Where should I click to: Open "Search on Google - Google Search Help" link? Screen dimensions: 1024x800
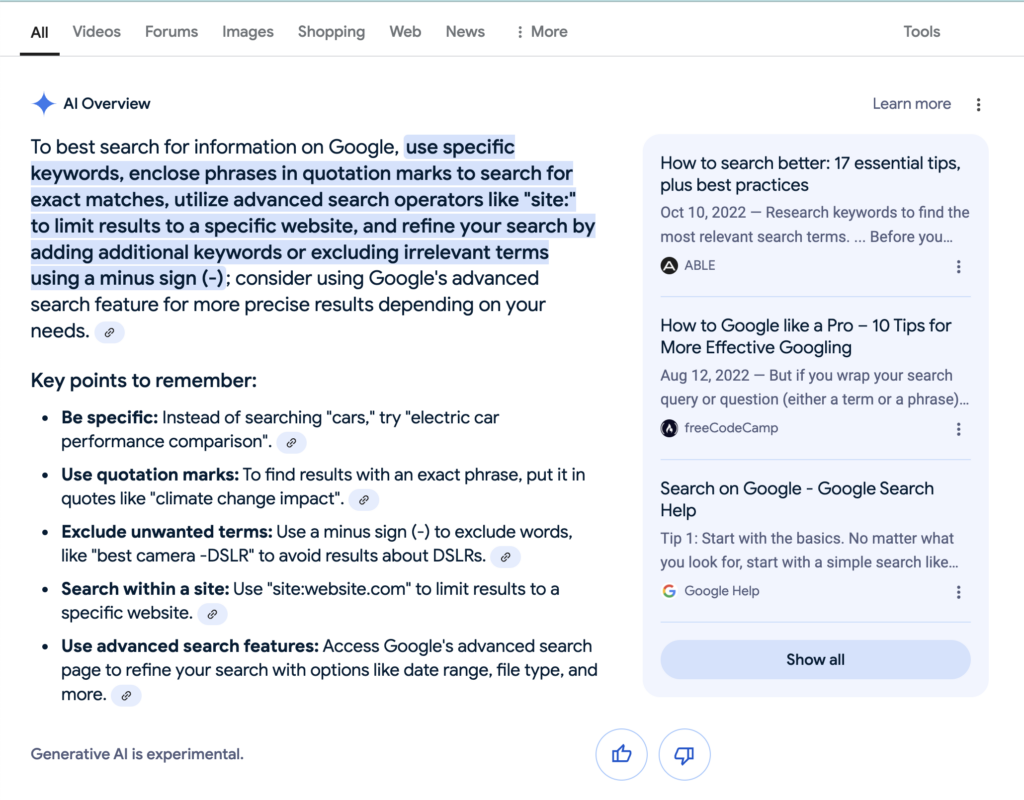(x=797, y=499)
